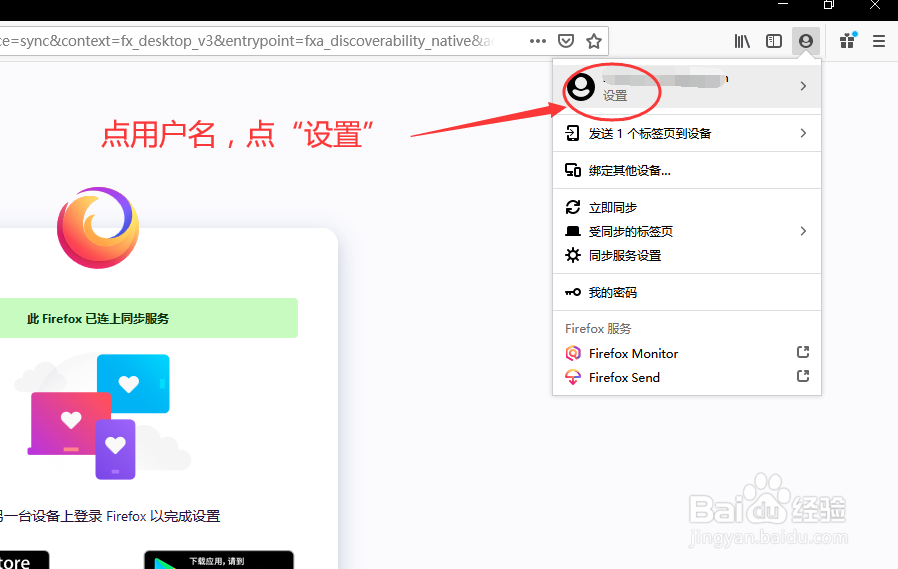Screen dimensions: 898x569
Task: Click the App Store download button
Action: point(24,560)
